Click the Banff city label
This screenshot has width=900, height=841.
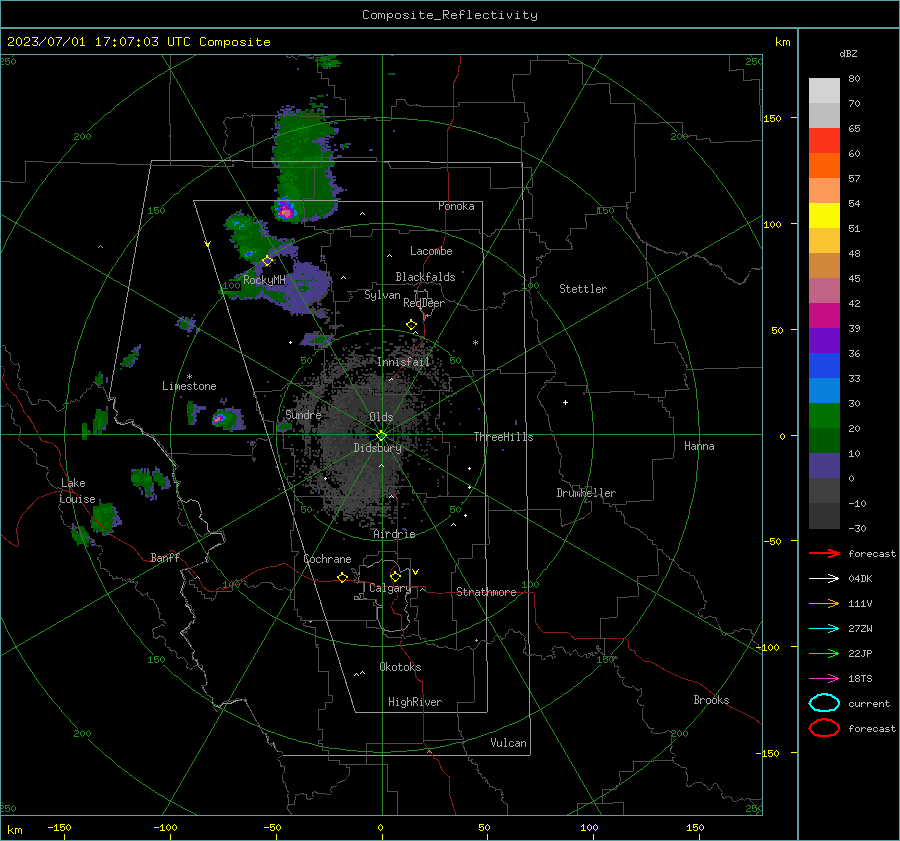[165, 558]
